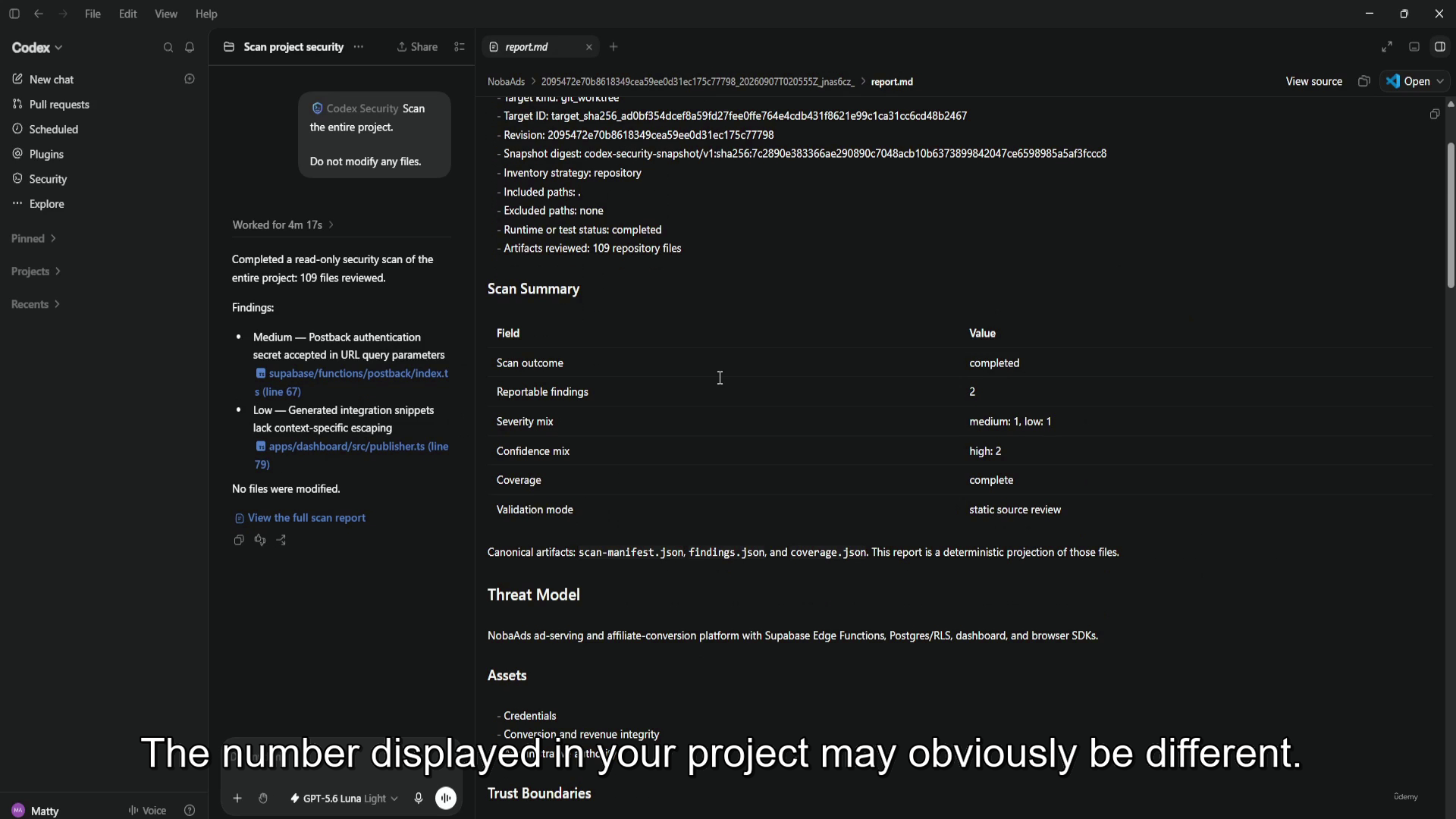Screen dimensions: 1456x819
Task: Toggle the right side panel icon
Action: (x=1439, y=47)
